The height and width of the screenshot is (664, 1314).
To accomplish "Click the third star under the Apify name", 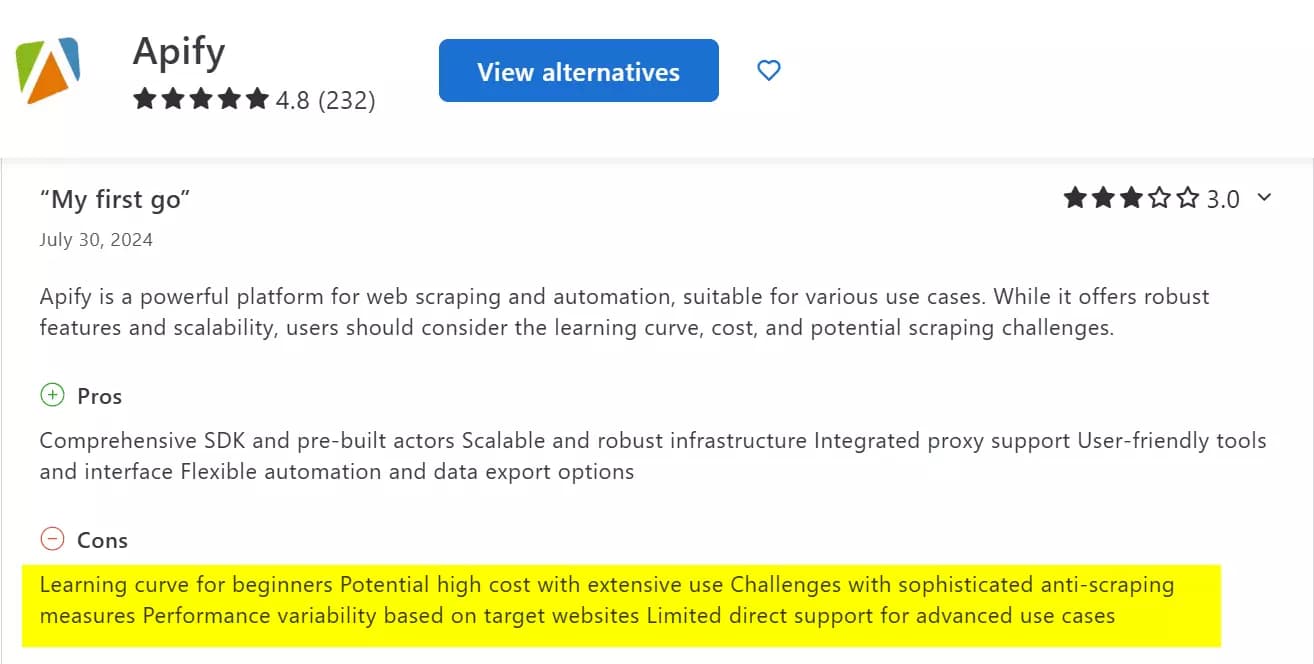I will click(202, 99).
